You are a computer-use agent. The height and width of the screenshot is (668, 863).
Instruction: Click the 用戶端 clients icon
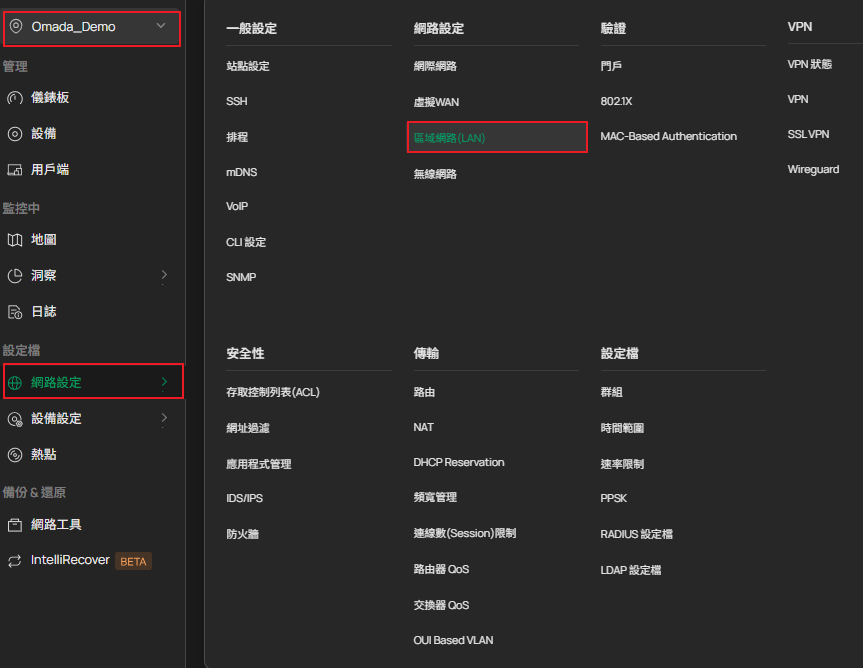pos(15,170)
